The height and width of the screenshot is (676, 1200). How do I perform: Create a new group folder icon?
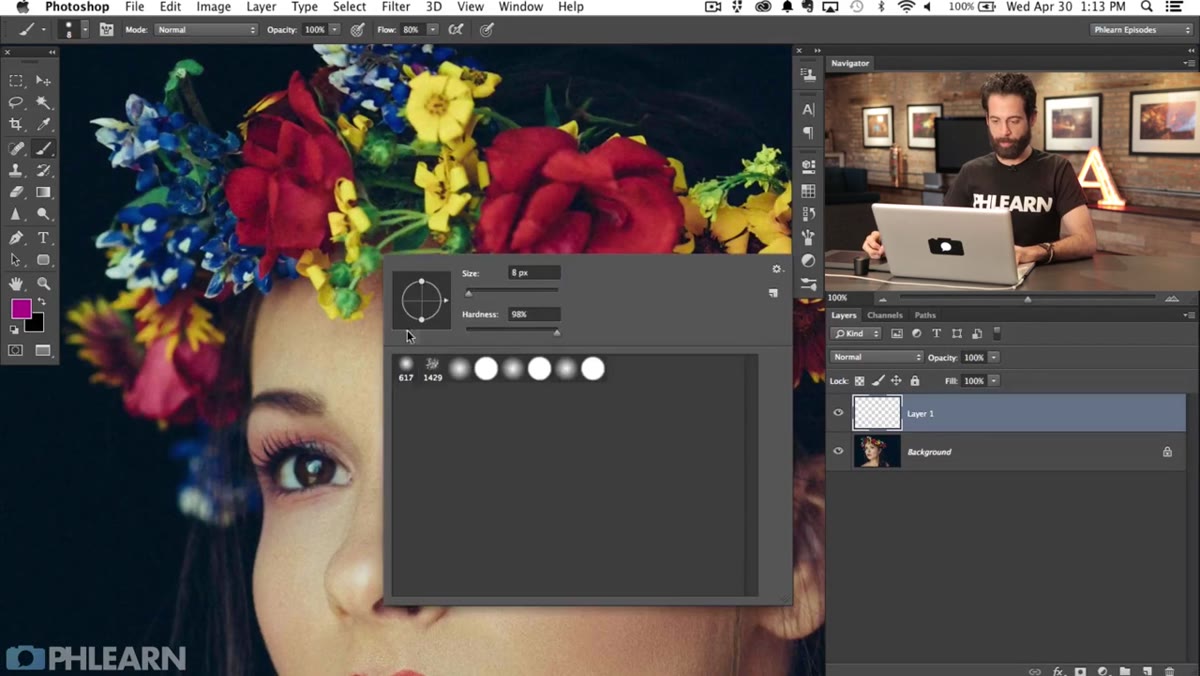pos(1125,671)
